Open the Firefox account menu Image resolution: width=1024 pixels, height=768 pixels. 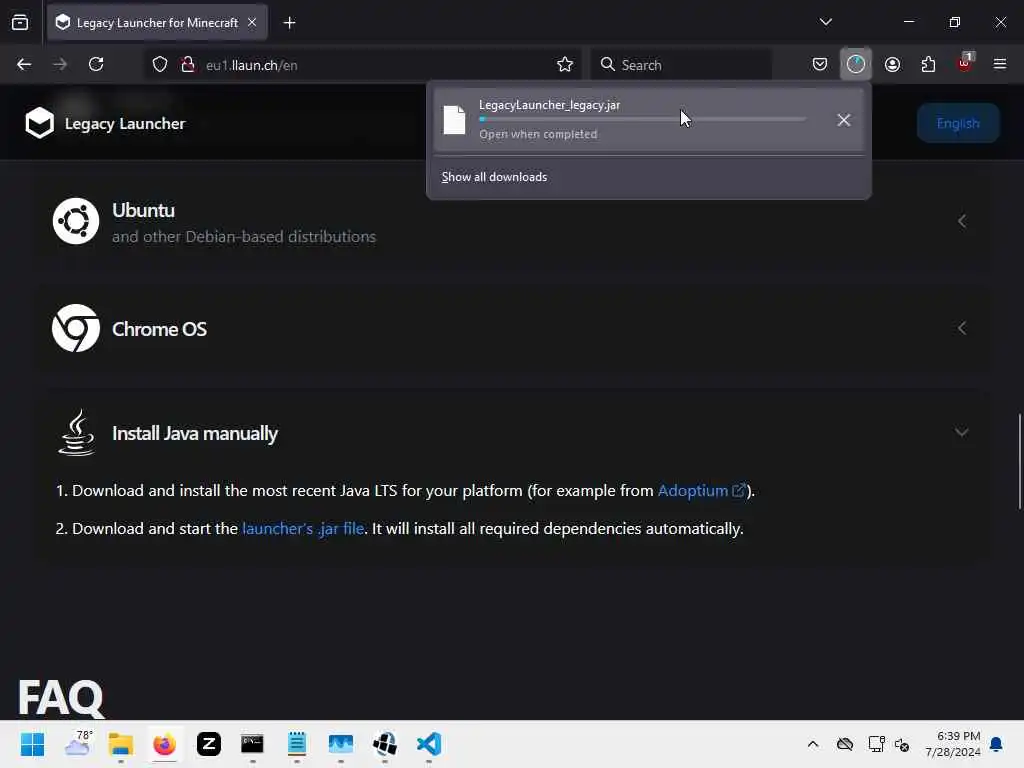(892, 65)
